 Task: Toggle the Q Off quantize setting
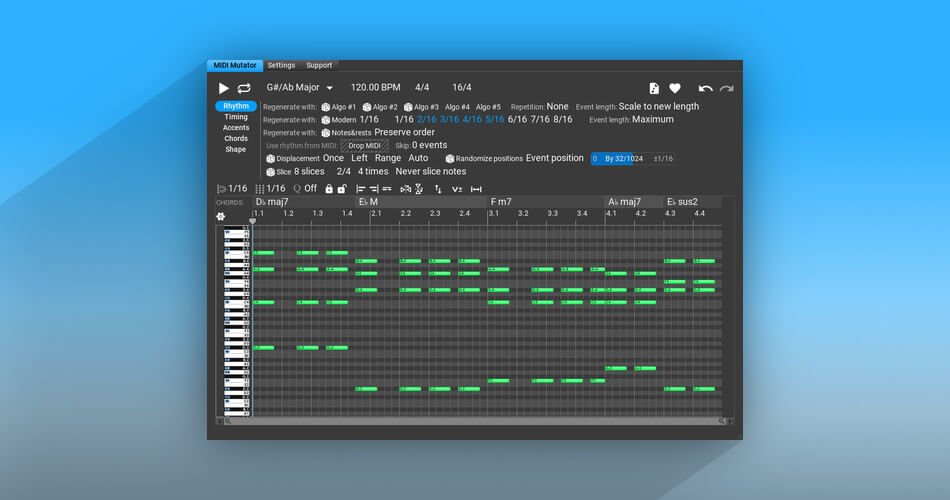click(x=305, y=188)
